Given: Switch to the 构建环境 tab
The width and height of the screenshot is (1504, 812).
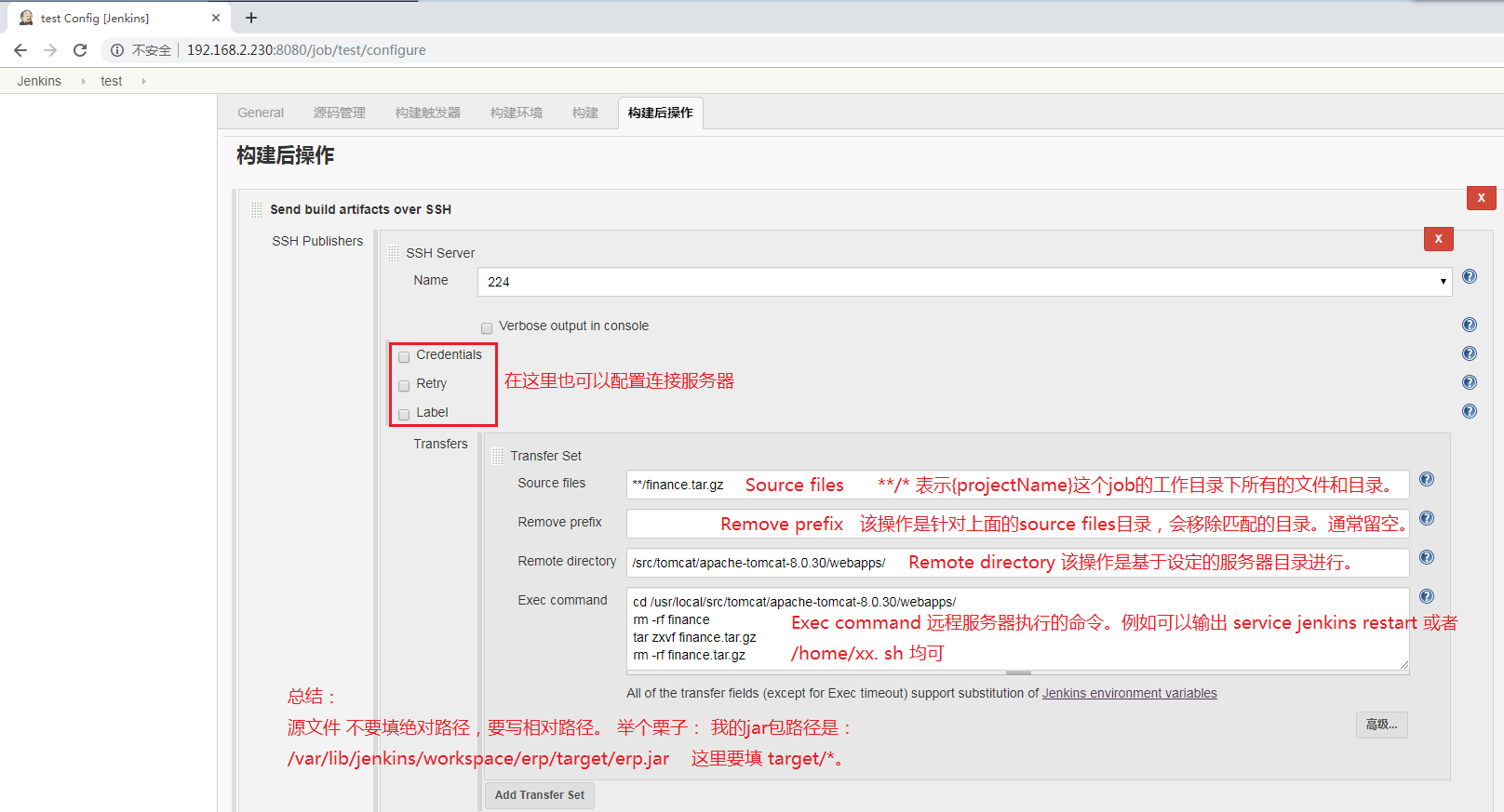Looking at the screenshot, I should coord(517,113).
